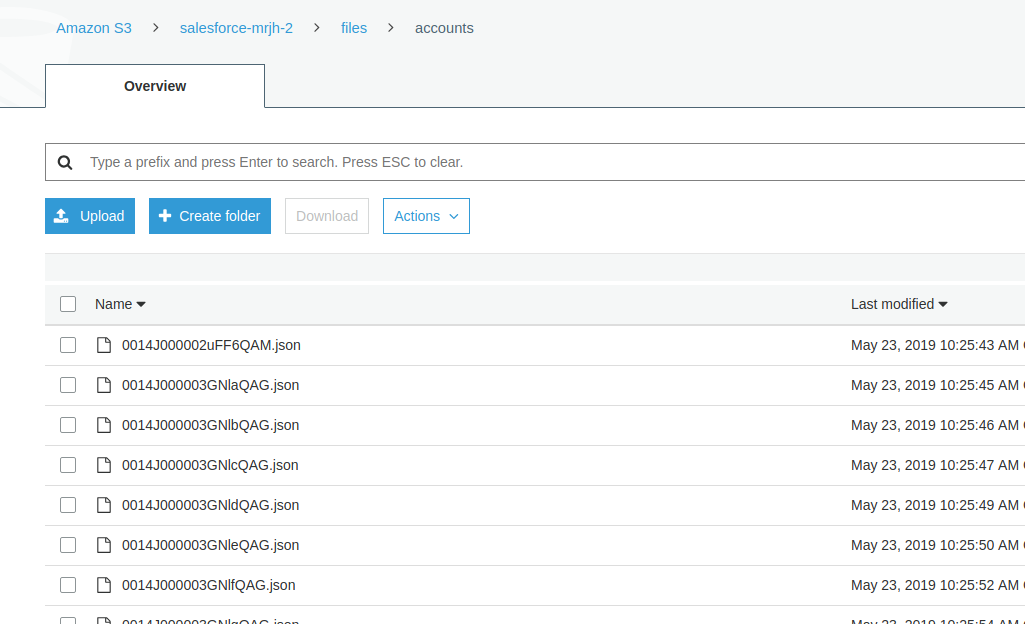Select the checkbox for 0014J000002uFF6QAM.json
The width and height of the screenshot is (1025, 624).
tap(67, 344)
